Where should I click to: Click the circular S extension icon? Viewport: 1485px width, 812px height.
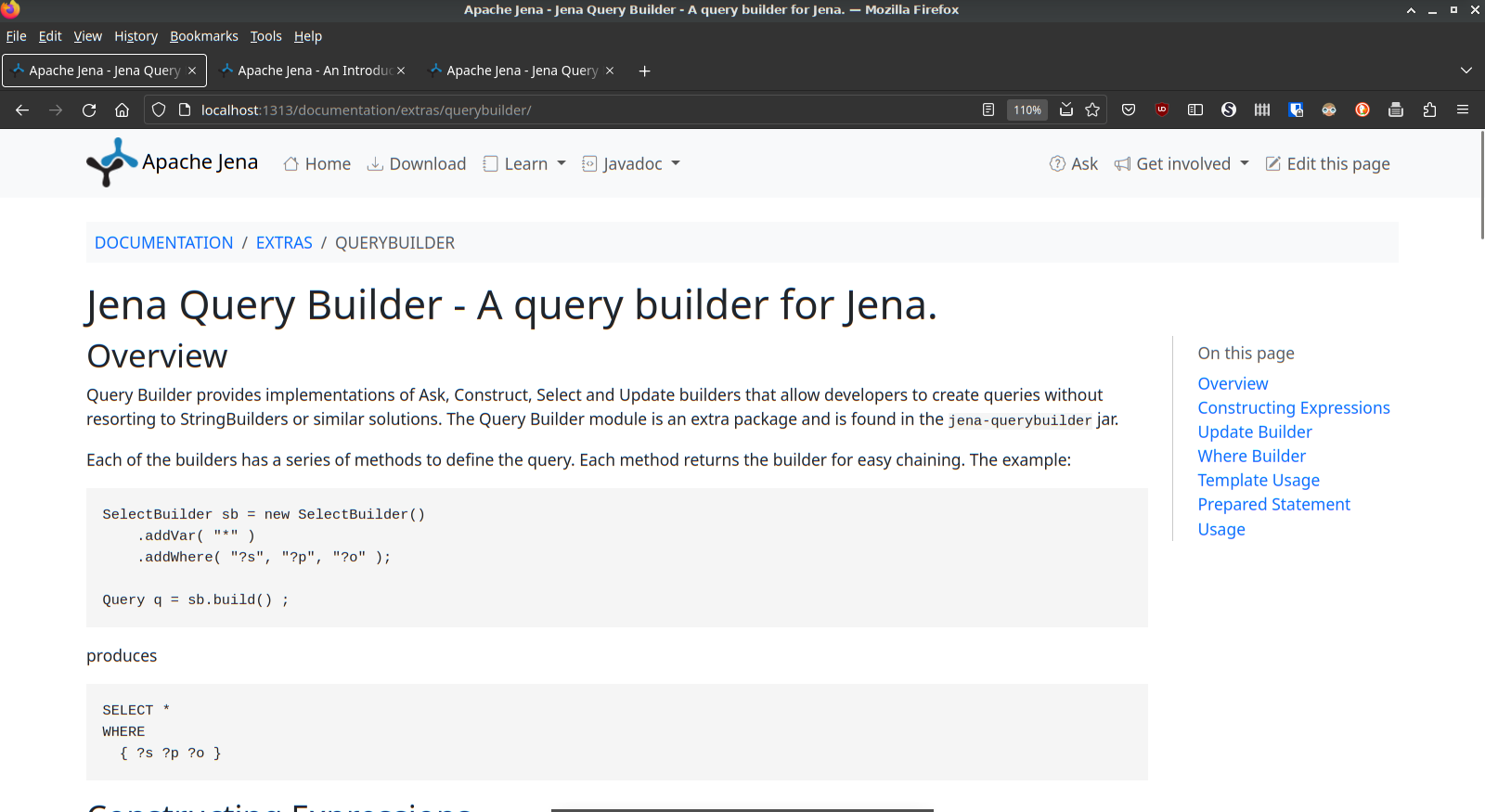(1229, 110)
